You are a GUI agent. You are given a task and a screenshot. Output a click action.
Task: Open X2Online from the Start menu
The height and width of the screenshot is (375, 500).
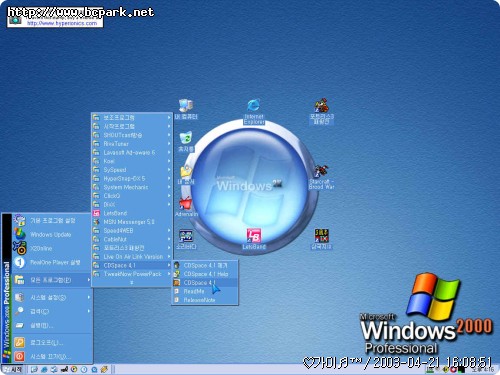52,248
